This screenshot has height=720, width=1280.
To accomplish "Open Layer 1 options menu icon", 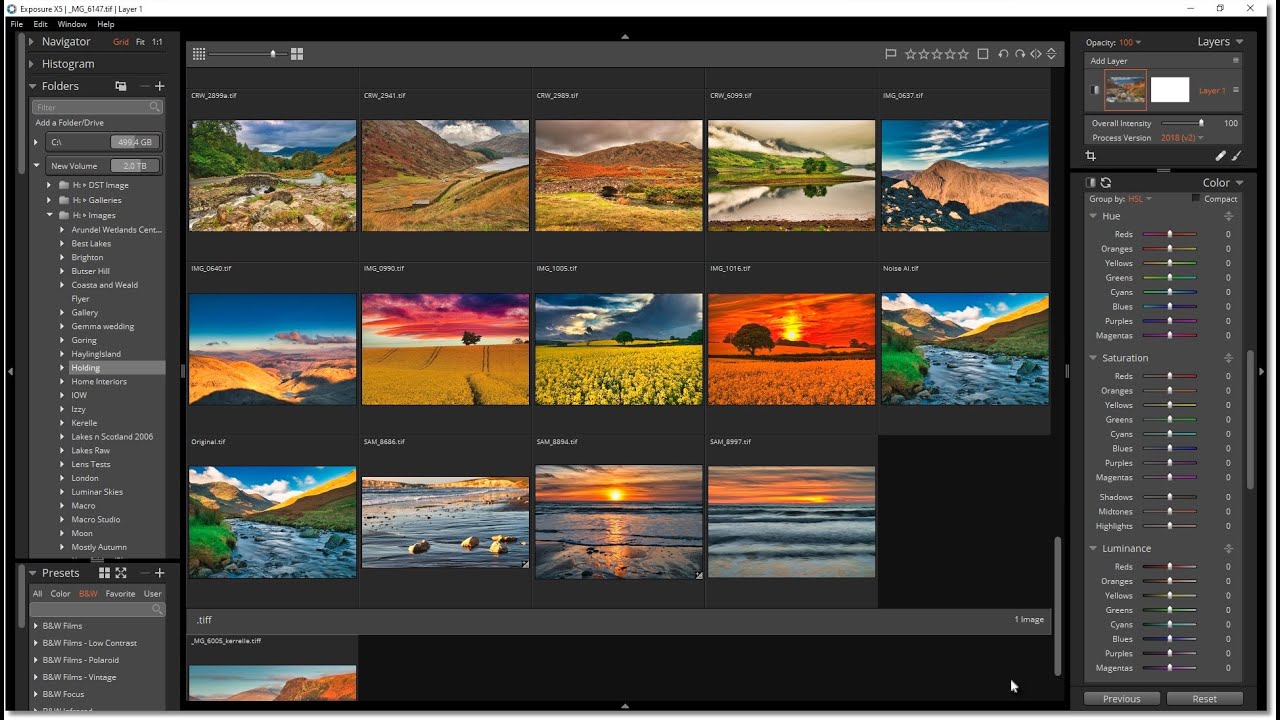I will [1236, 90].
